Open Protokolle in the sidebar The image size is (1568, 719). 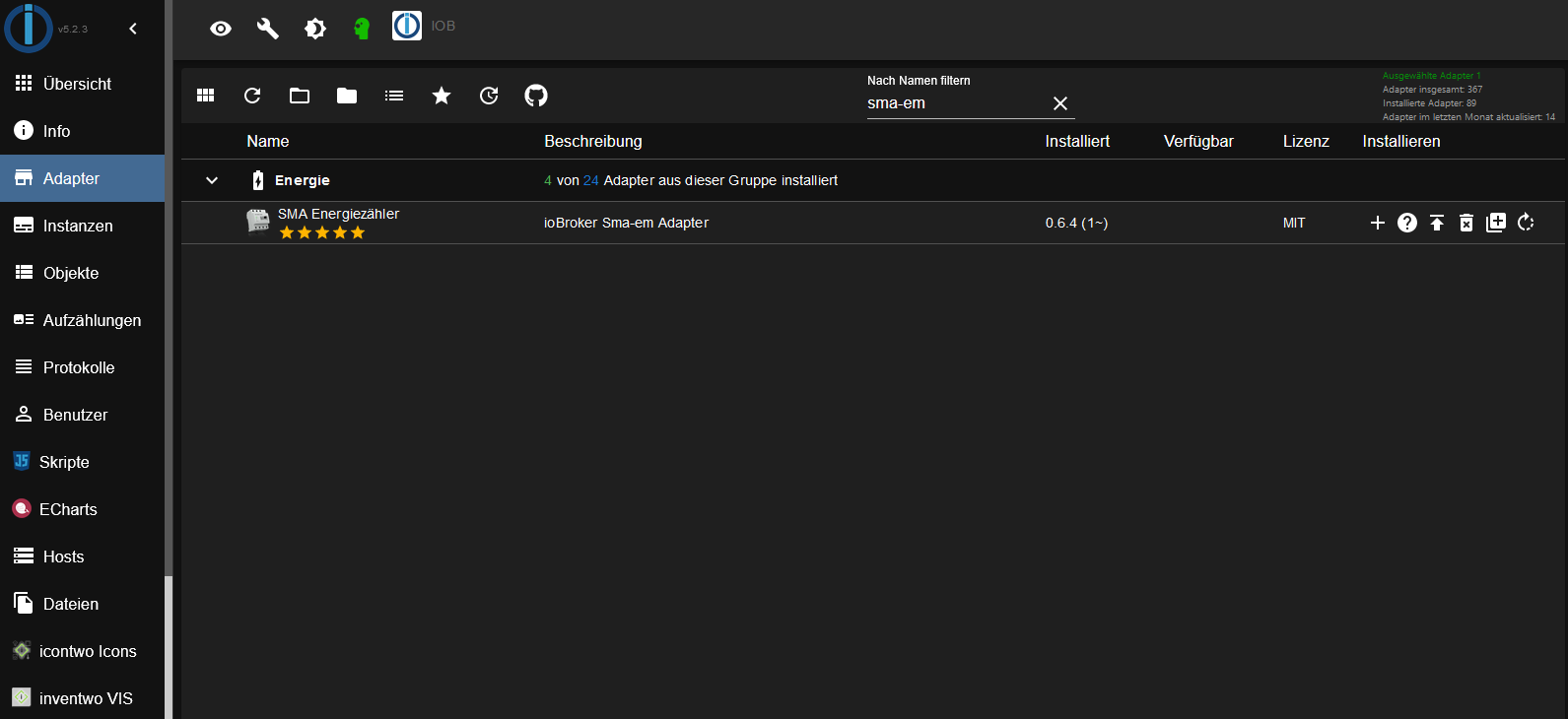coord(83,367)
